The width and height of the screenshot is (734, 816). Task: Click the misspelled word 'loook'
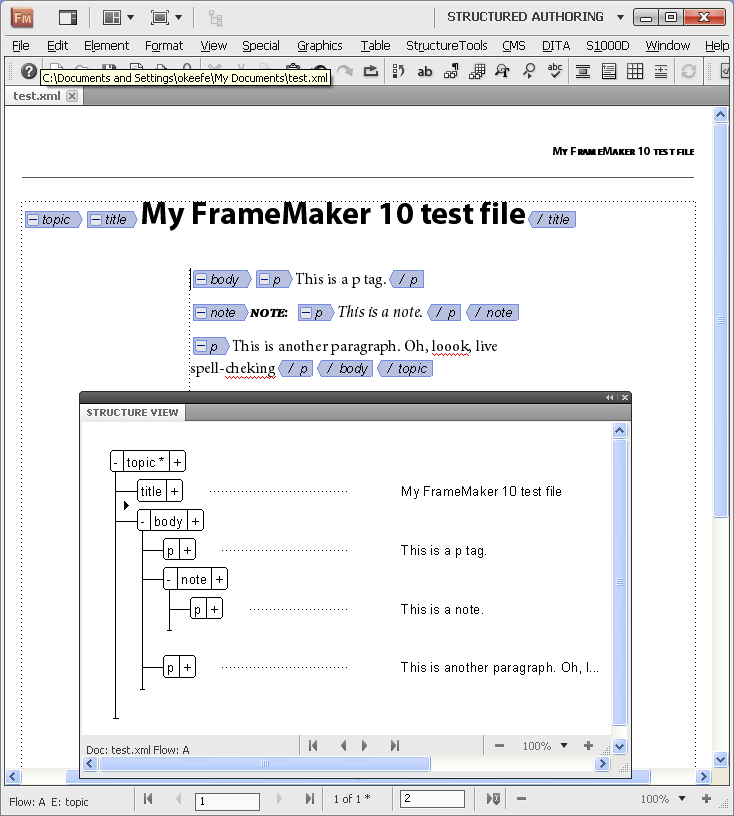(x=450, y=347)
